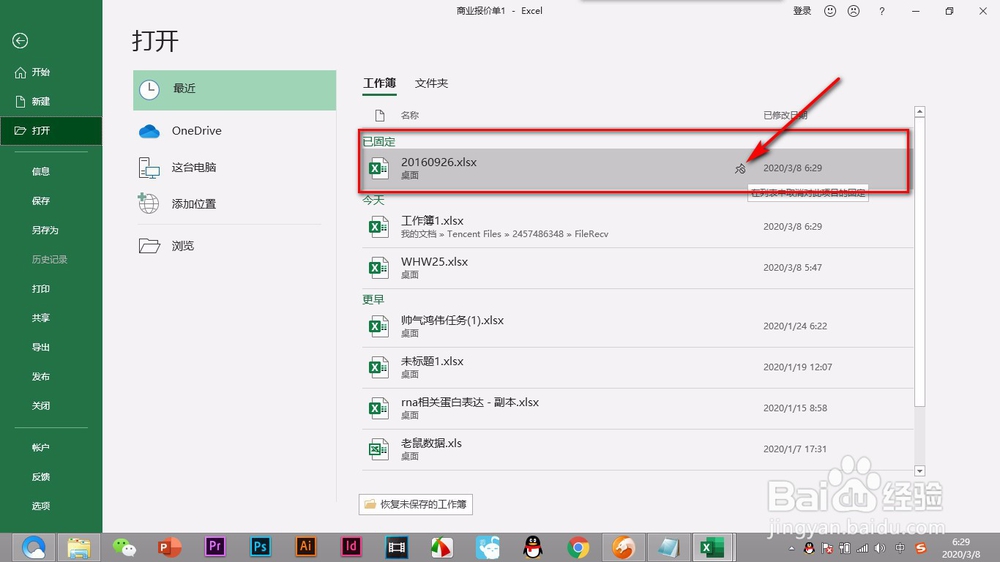The width and height of the screenshot is (1000, 562).
Task: Open 发布 in the sidebar
Action: click(41, 376)
